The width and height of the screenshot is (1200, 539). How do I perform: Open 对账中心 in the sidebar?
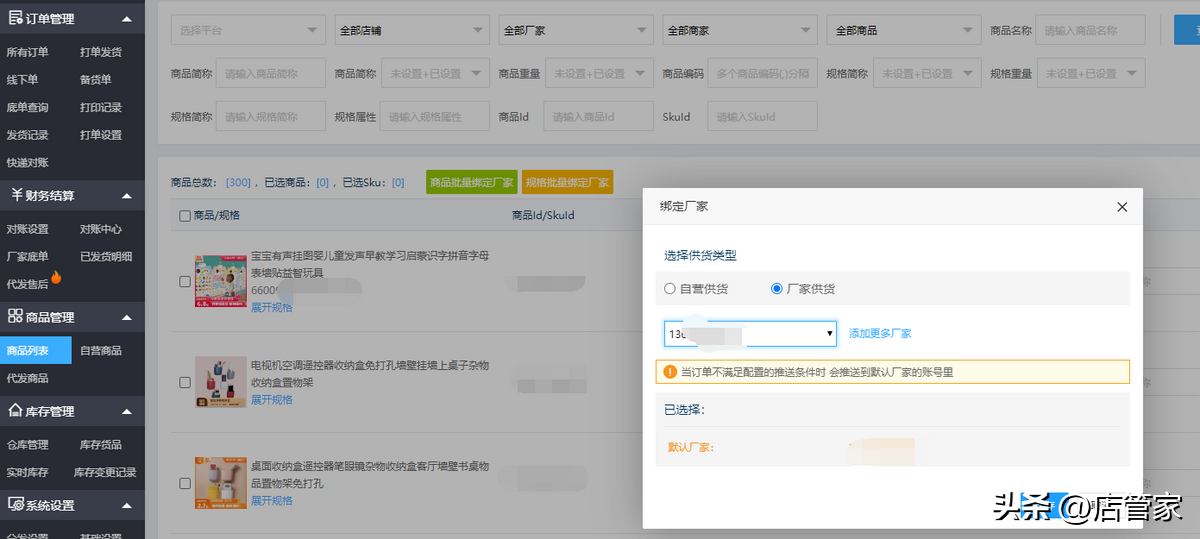[x=101, y=229]
